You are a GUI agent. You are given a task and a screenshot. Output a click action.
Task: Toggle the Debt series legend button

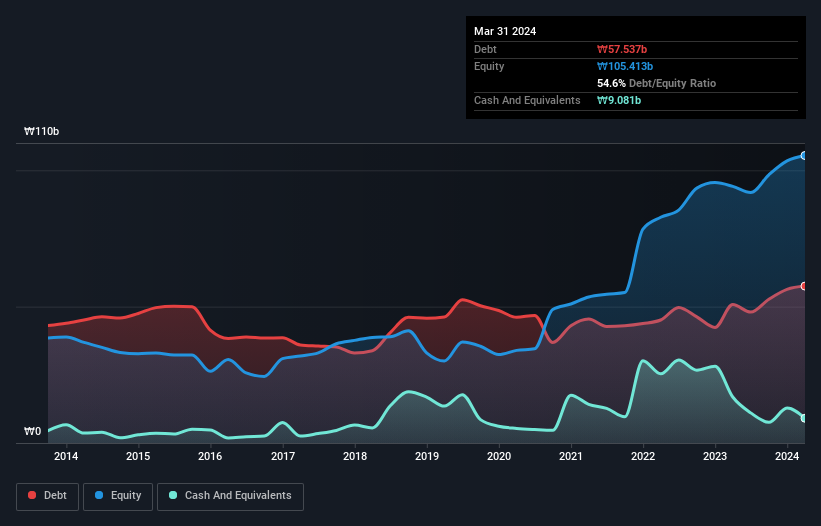click(48, 496)
